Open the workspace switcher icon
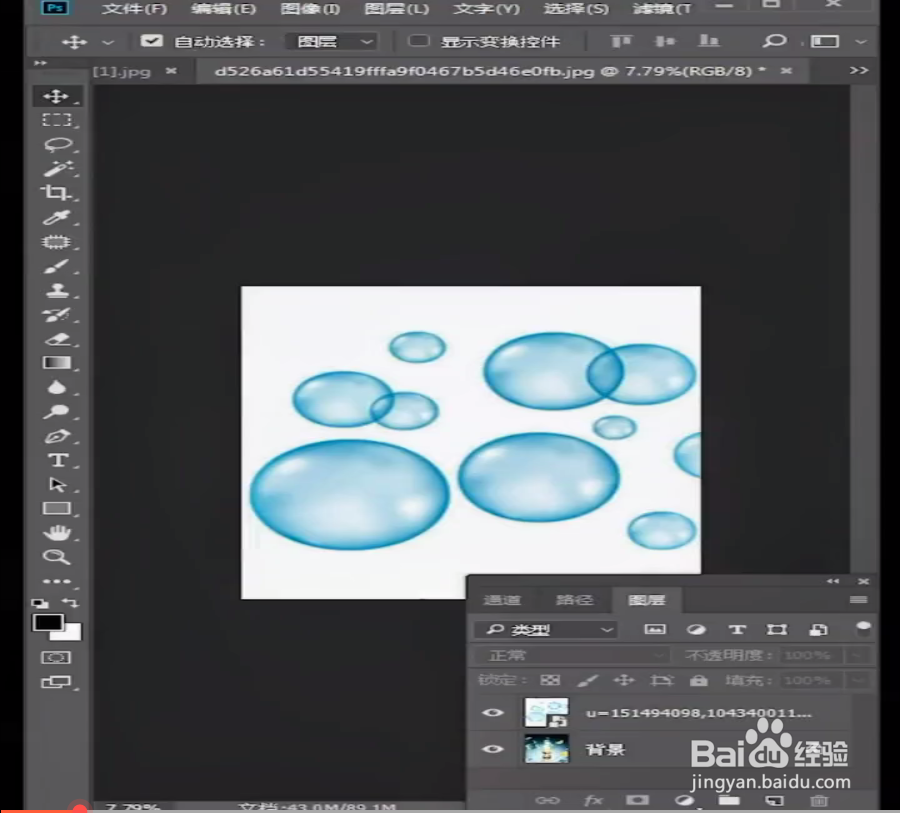This screenshot has width=900, height=813. tap(824, 41)
